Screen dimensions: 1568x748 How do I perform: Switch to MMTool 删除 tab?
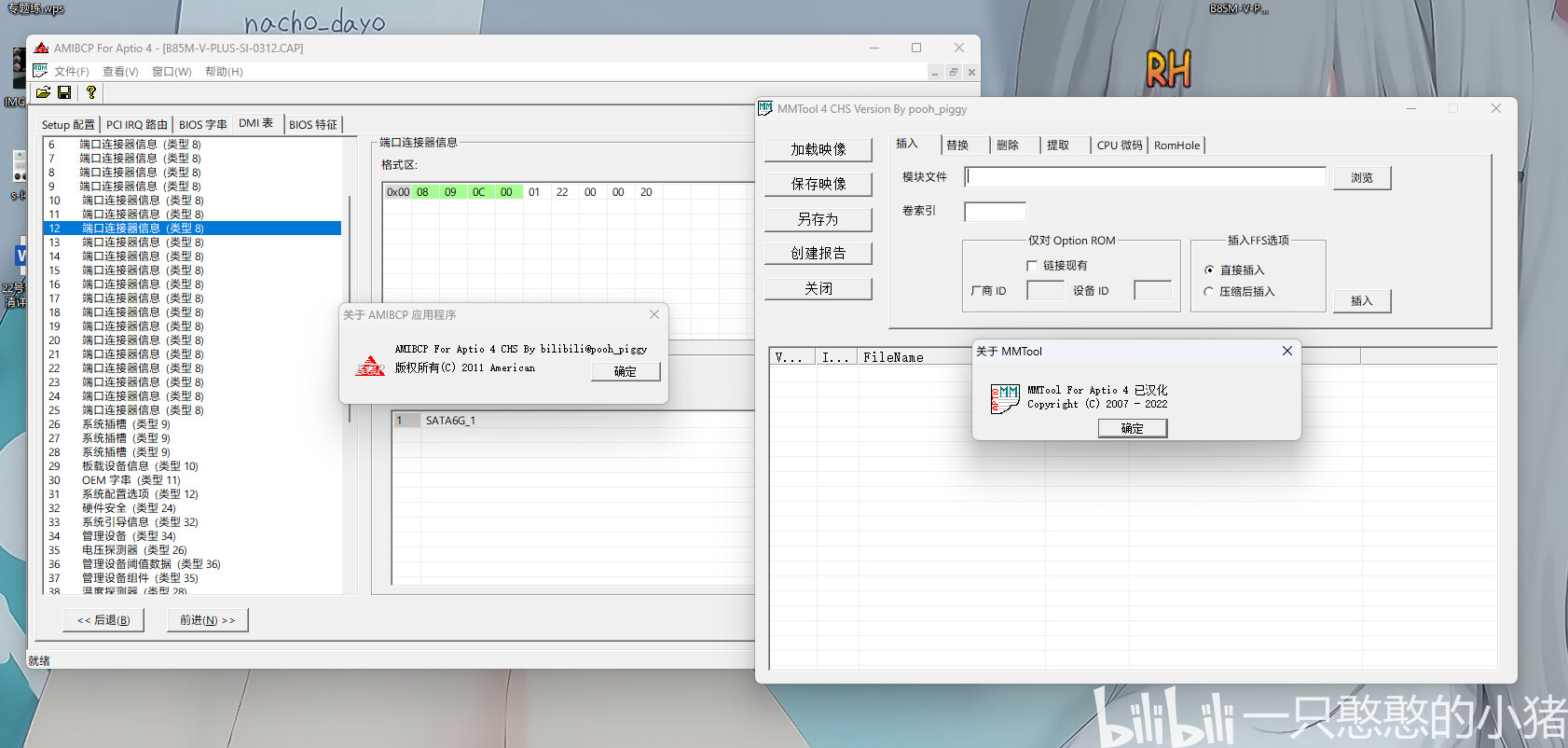click(x=1008, y=145)
